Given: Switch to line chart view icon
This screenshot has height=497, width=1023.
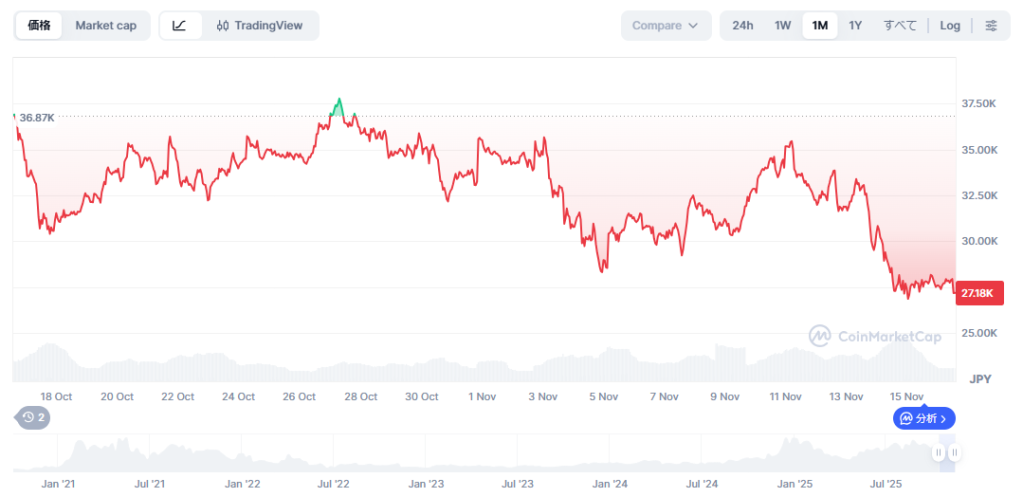Looking at the screenshot, I should click(179, 26).
